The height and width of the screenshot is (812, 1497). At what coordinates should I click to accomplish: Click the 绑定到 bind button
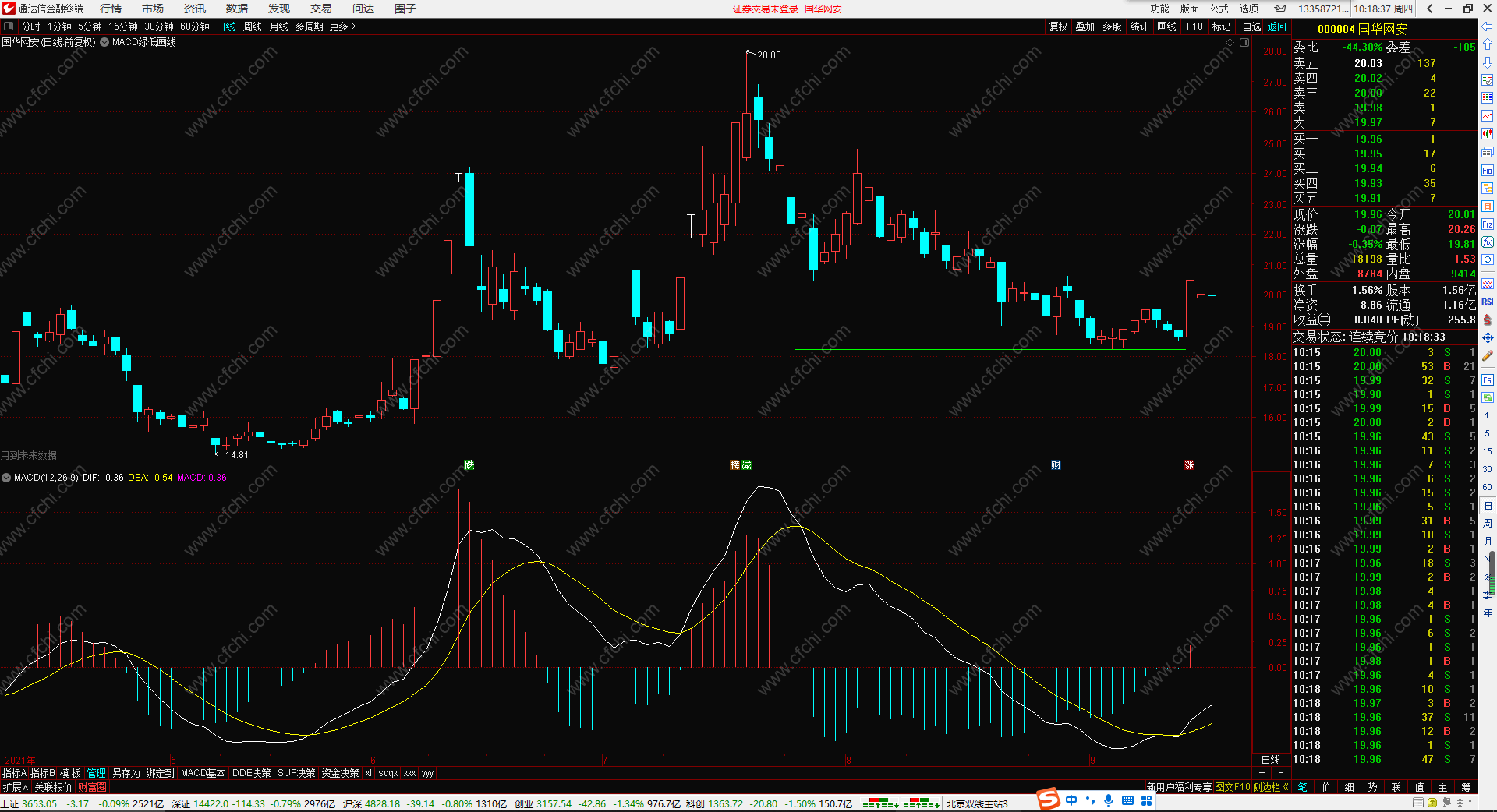click(x=160, y=773)
